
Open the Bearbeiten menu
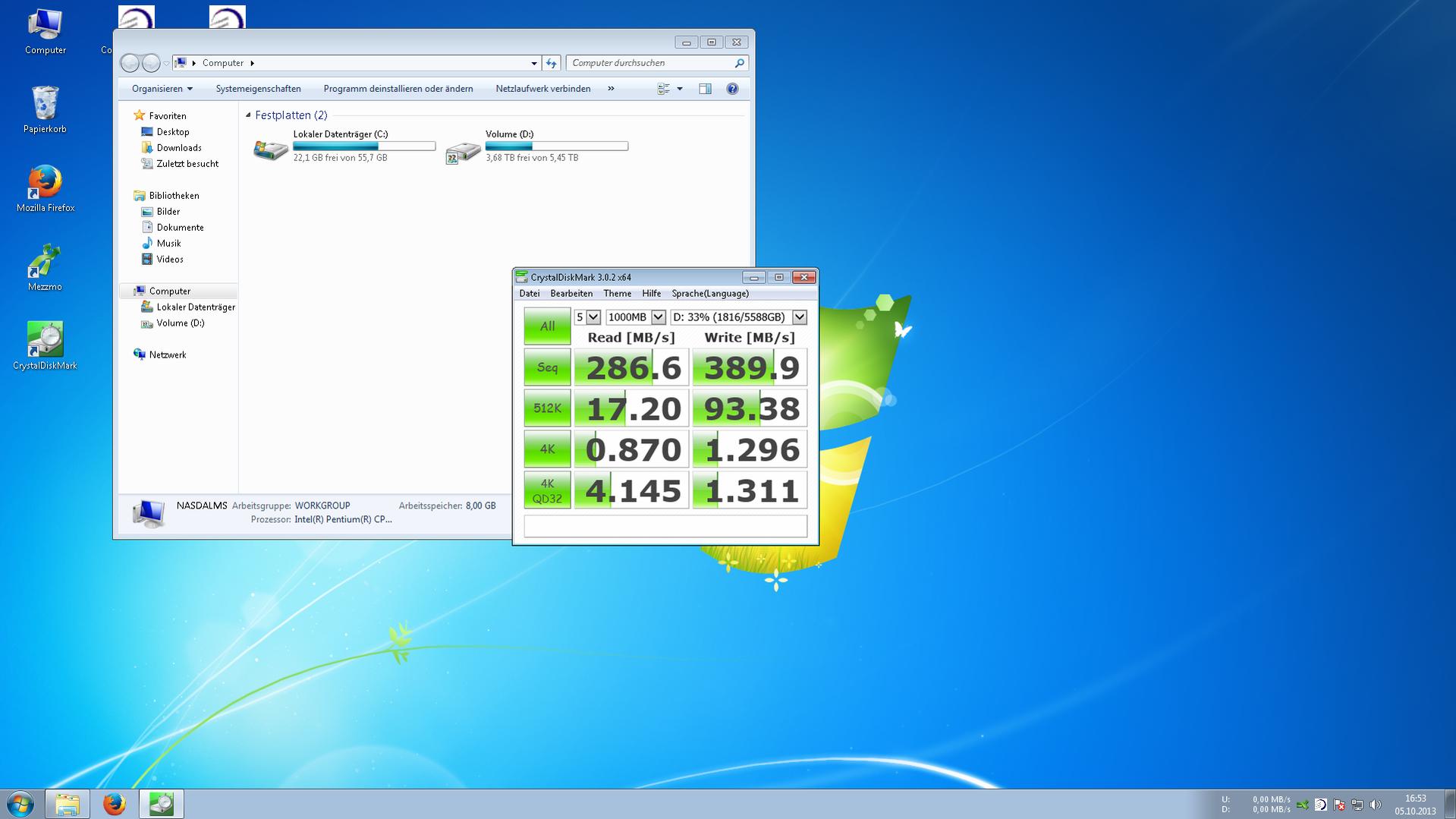[x=571, y=294]
